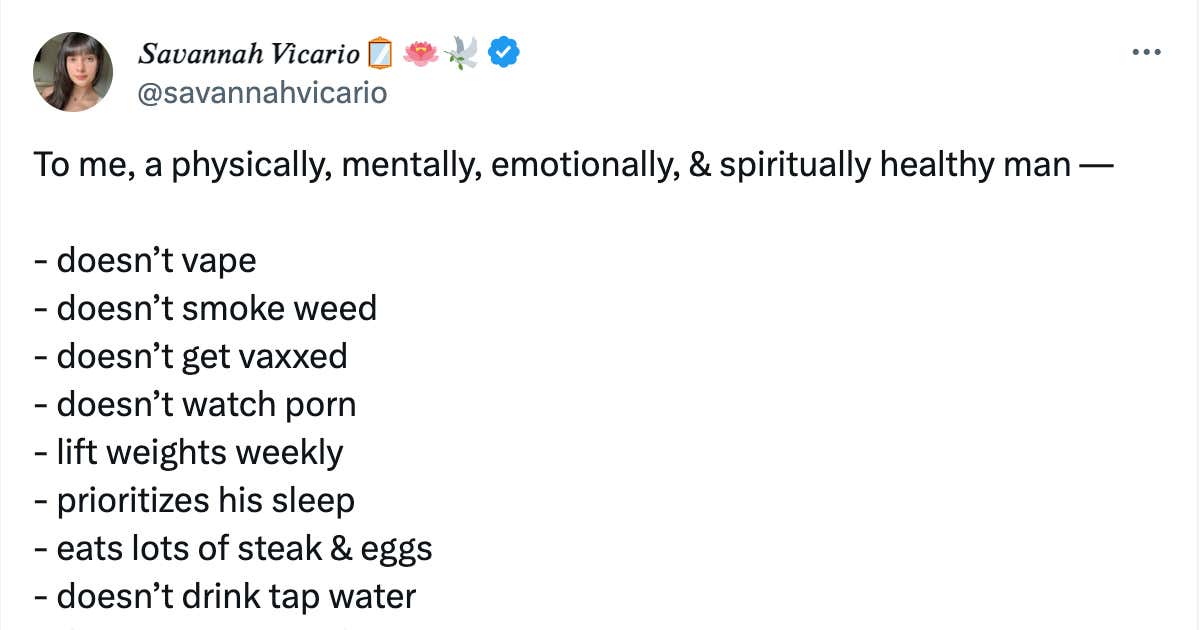Open the three-dot more options menu
This screenshot has height=630, width=1204.
pyautogui.click(x=1146, y=52)
